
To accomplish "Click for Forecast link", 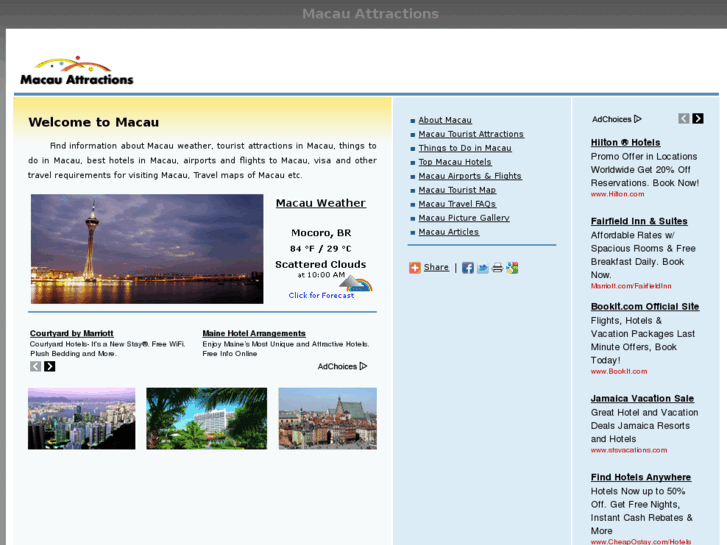I will coord(321,295).
